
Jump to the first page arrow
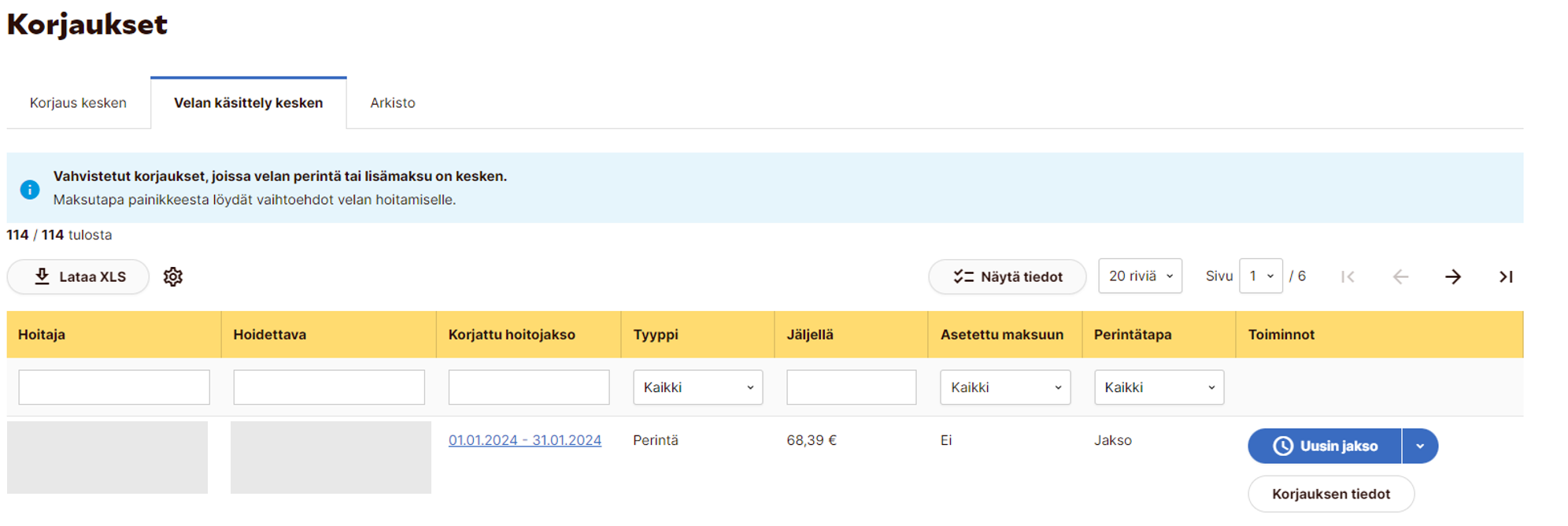1348,277
